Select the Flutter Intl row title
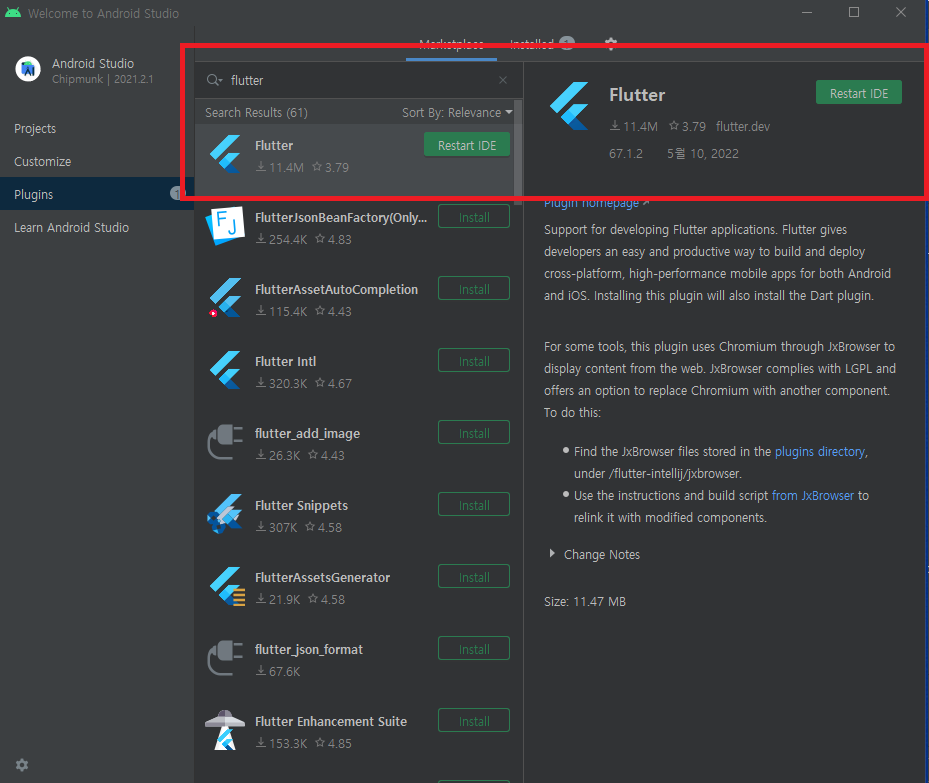Screen dimensions: 929x783 285,361
